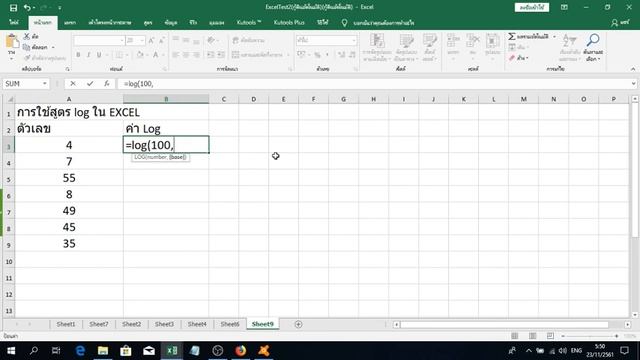Click the row 5 header
Image resolution: width=640 pixels, height=360 pixels.
pyautogui.click(x=9, y=178)
